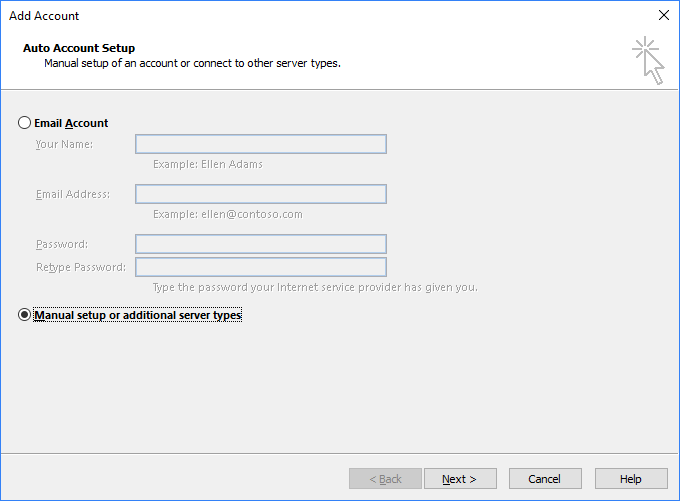
Task: Click the "Your Name:" label
Action: tap(64, 144)
